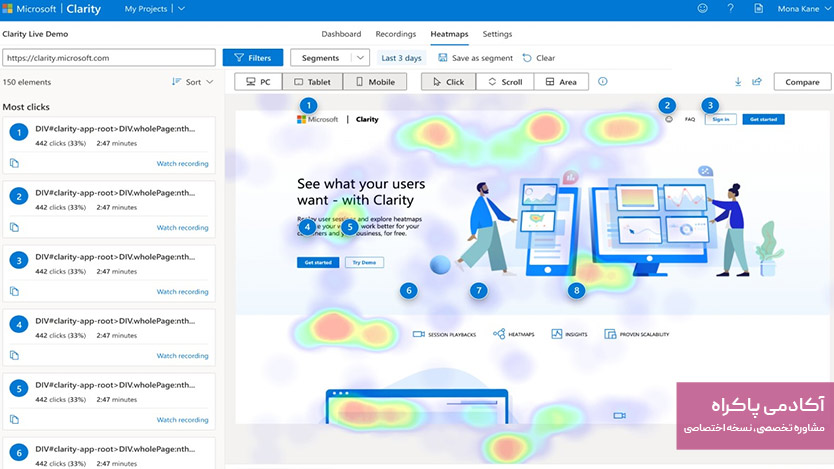Click the download heatmap icon
The image size is (834, 469).
pyautogui.click(x=738, y=82)
